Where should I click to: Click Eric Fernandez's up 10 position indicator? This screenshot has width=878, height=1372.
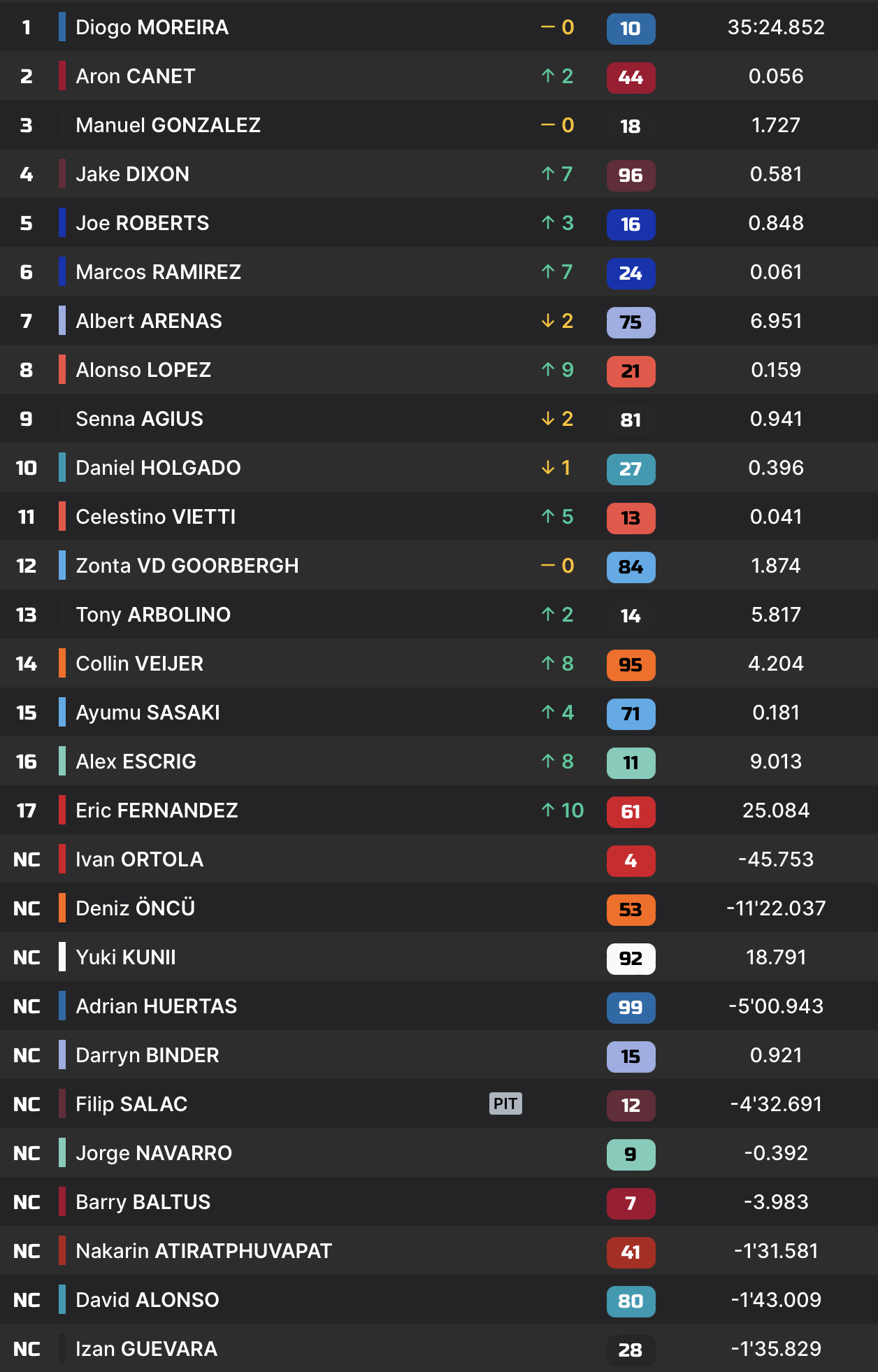(x=562, y=810)
